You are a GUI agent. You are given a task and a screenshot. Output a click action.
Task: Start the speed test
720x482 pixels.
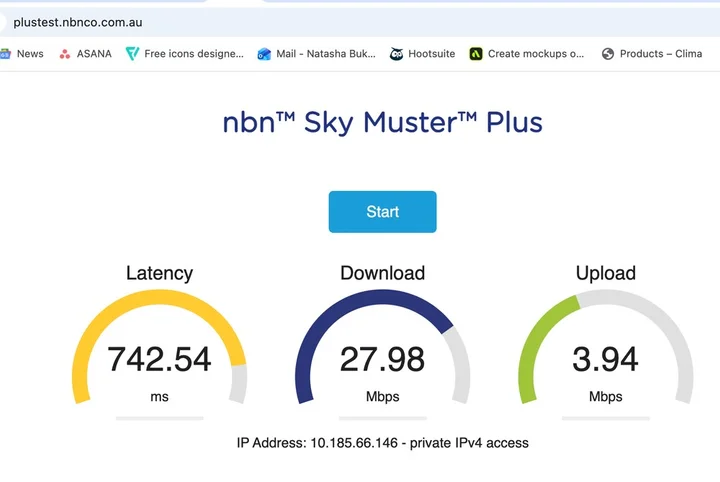pos(382,212)
